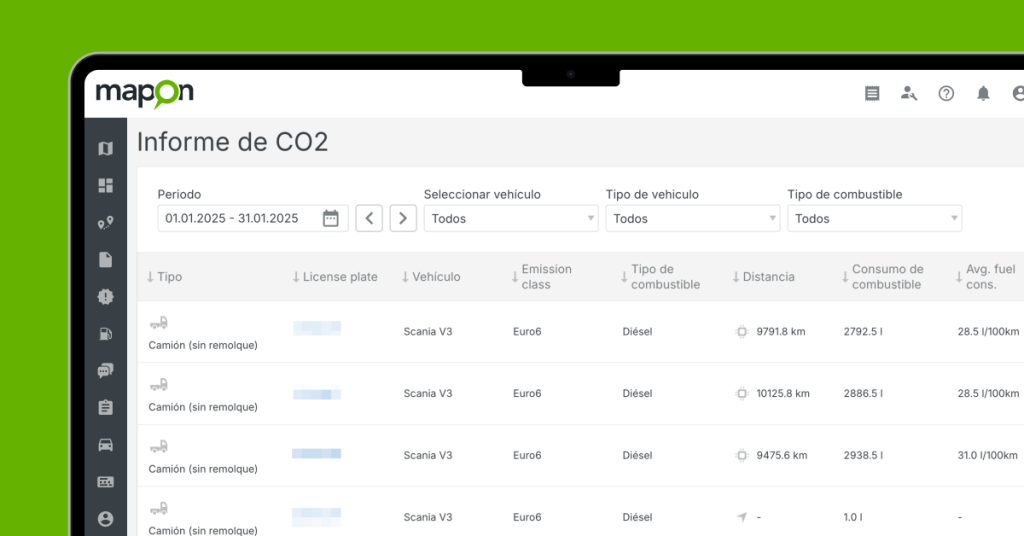Click Euro6 in the 10125.8 km row
Viewport: 1024px width, 536px height.
[x=527, y=394]
